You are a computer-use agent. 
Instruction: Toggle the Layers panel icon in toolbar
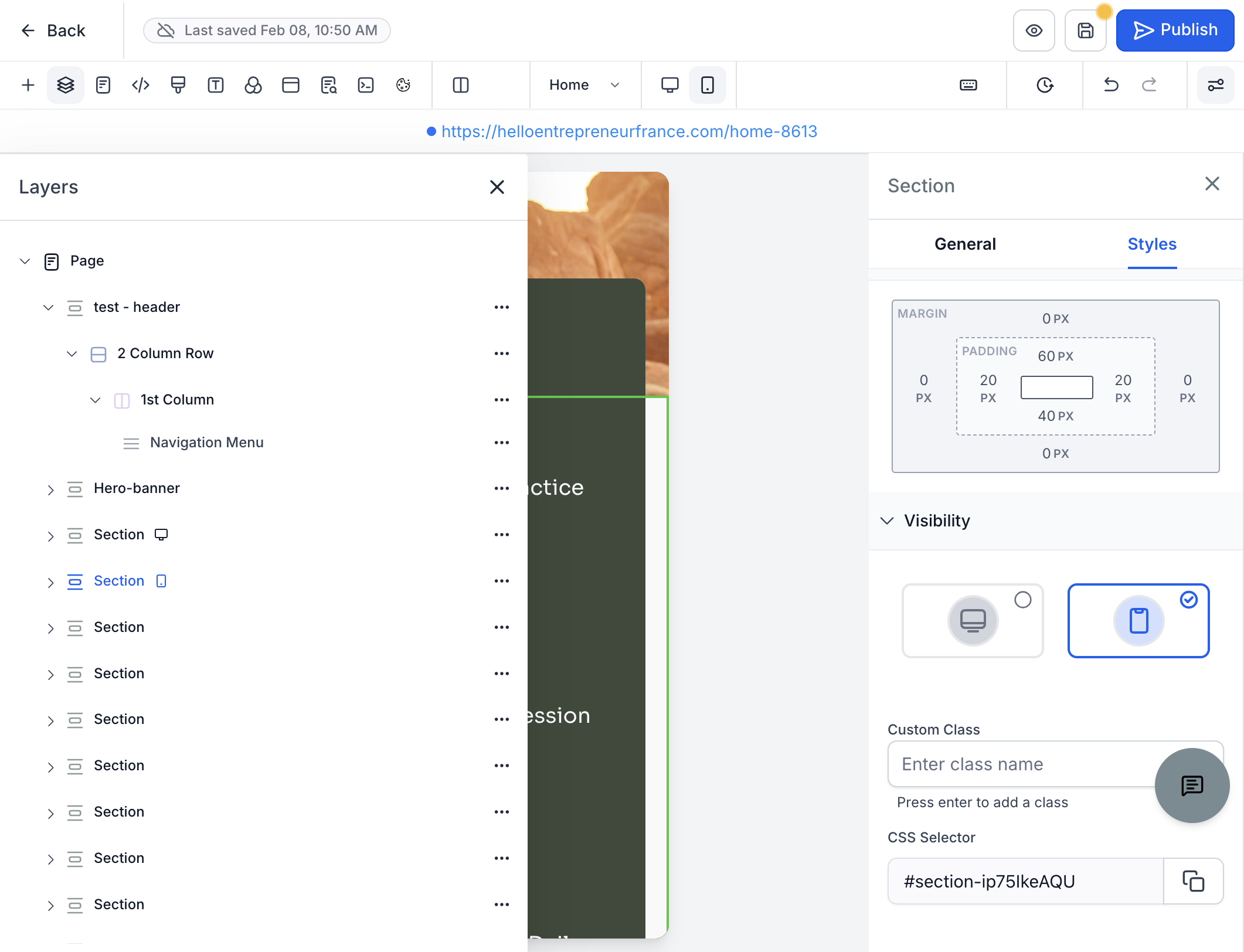point(65,85)
